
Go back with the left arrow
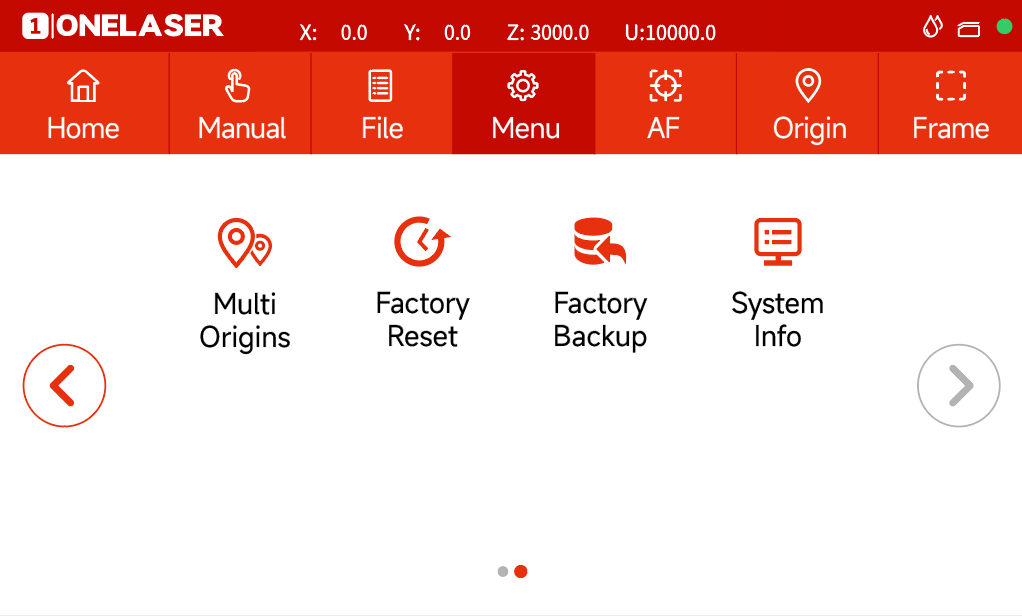tap(64, 385)
